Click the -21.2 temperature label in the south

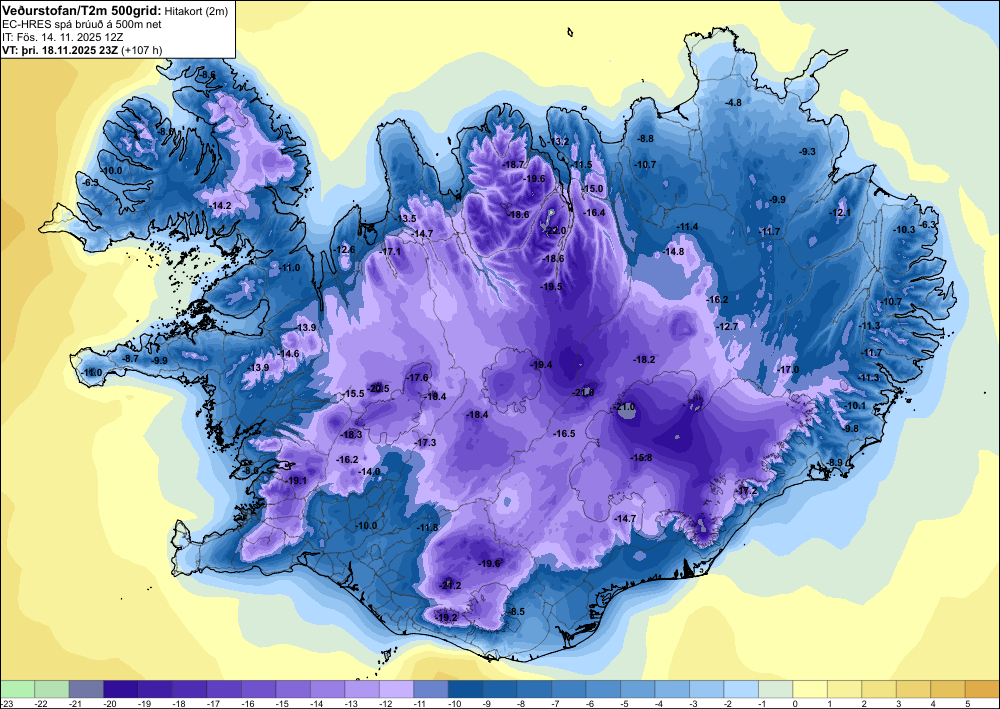450,585
